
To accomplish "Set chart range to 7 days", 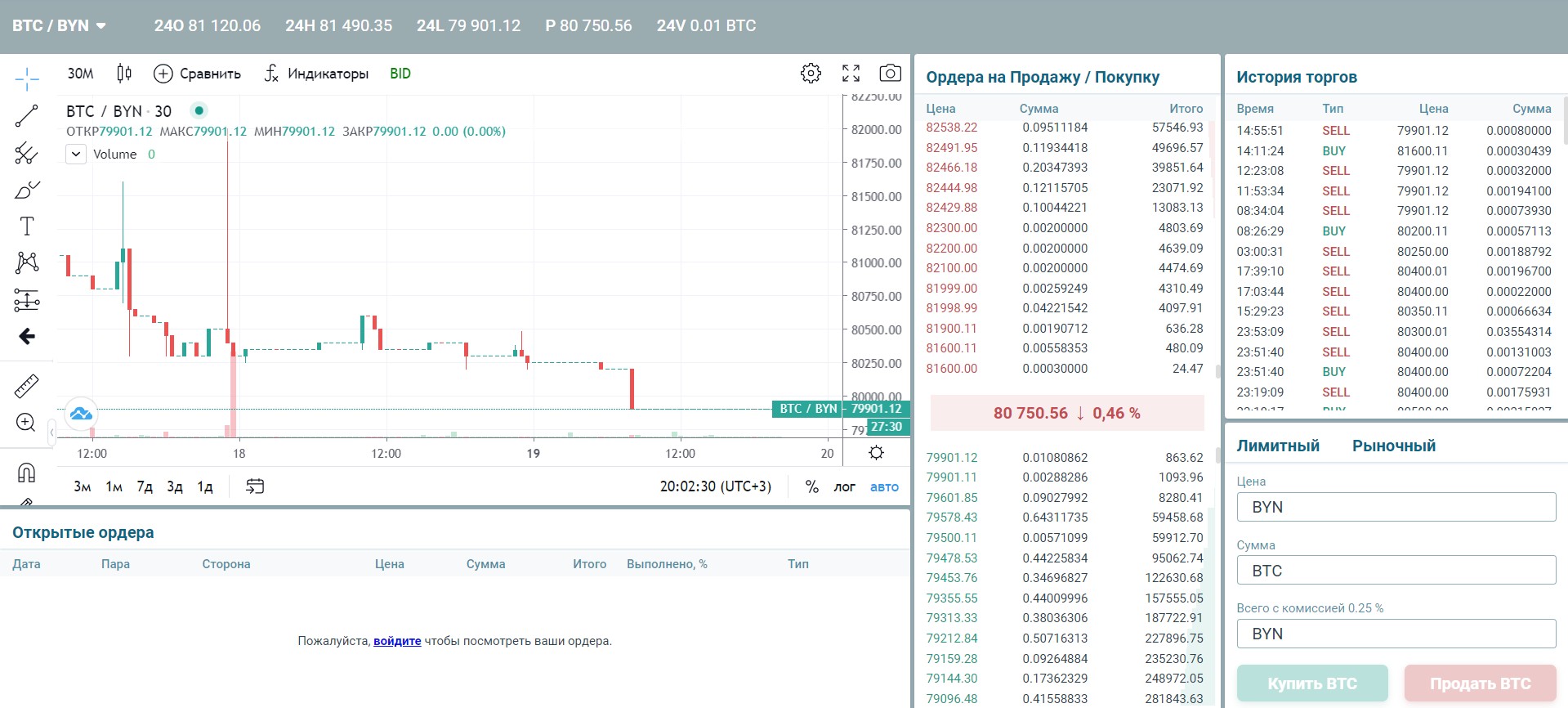I will click(x=145, y=486).
